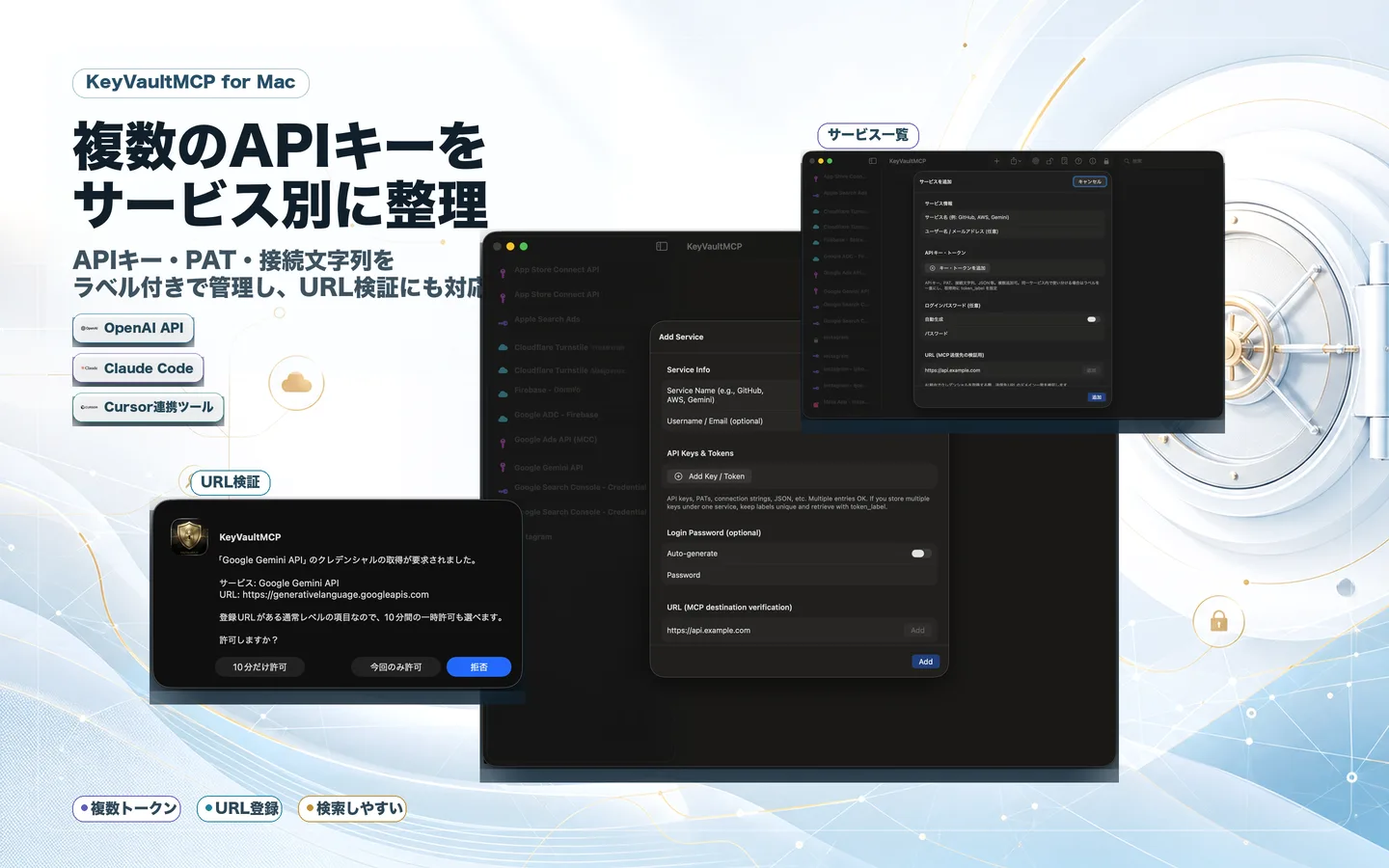The width and height of the screenshot is (1389, 868).
Task: Click gray Add button beside English URL field
Action: [x=917, y=631]
